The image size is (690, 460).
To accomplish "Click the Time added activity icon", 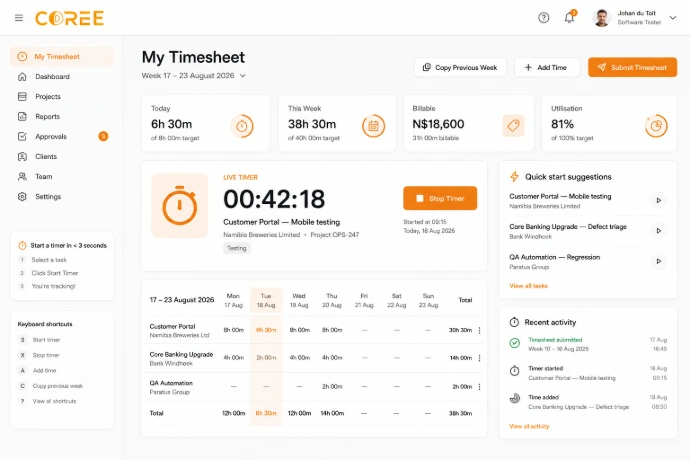I will (x=514, y=399).
